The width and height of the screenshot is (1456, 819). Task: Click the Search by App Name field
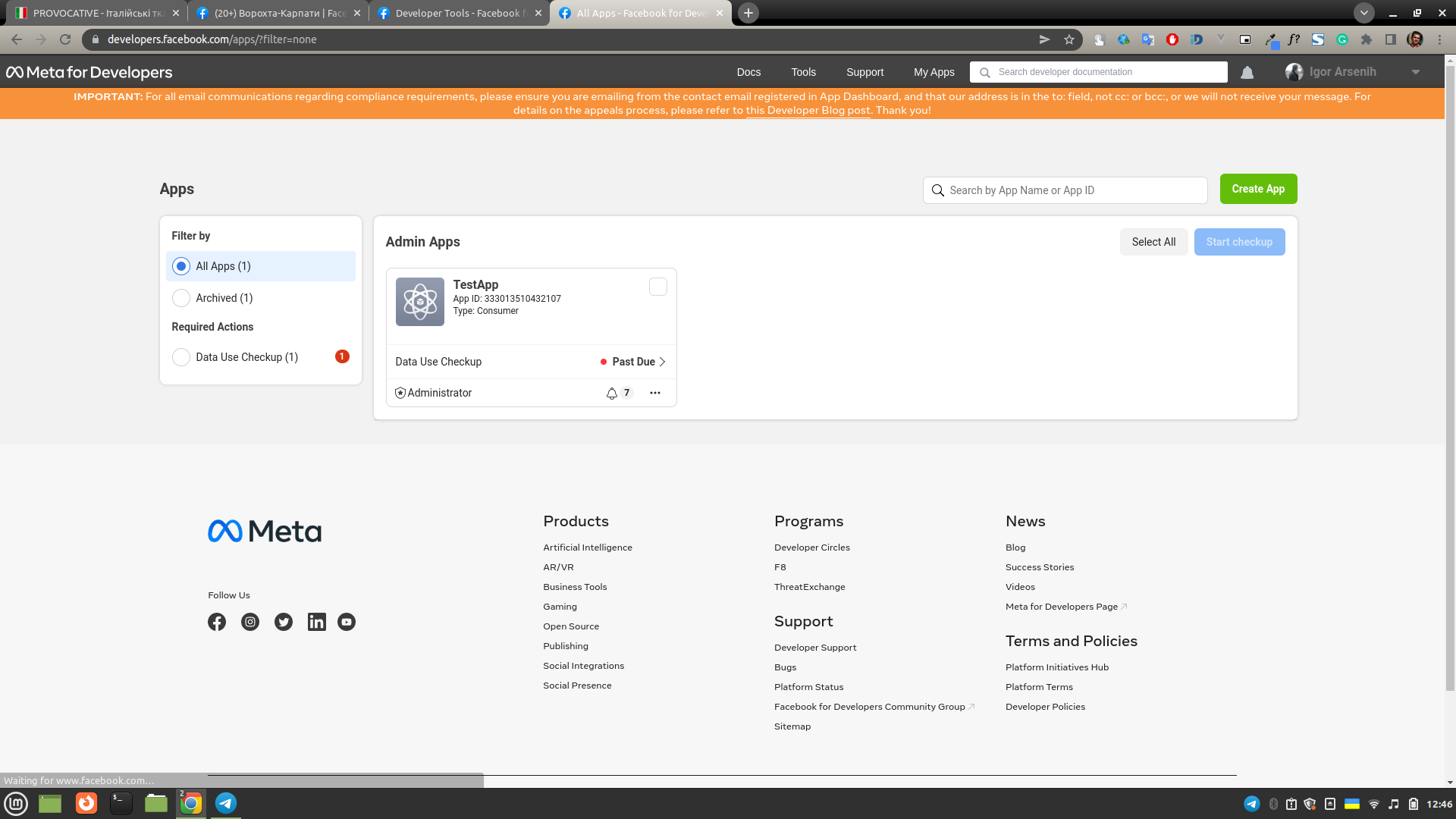(1065, 190)
